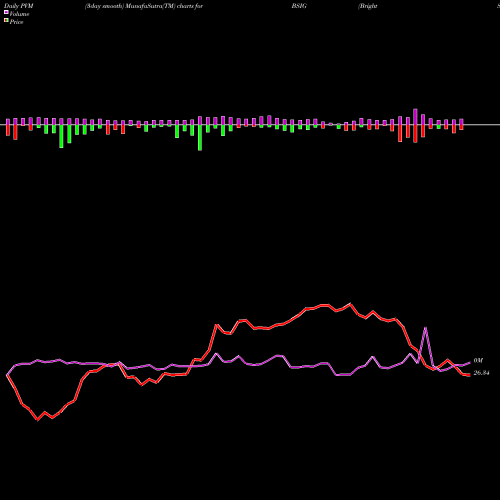
Task: Click the magenta volume line's sharp spike peak
Action: 425,328
